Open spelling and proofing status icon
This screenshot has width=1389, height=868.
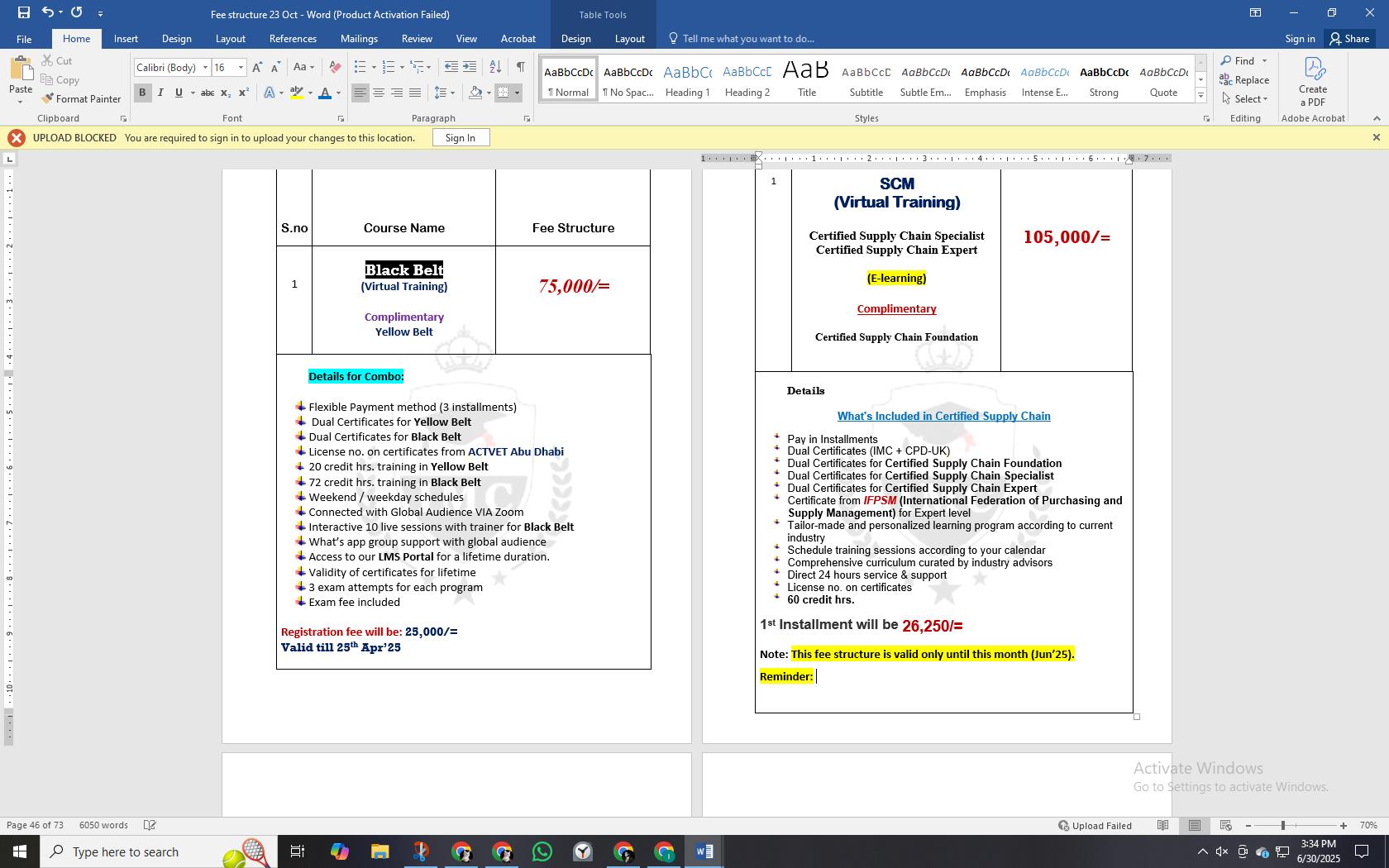point(150,825)
